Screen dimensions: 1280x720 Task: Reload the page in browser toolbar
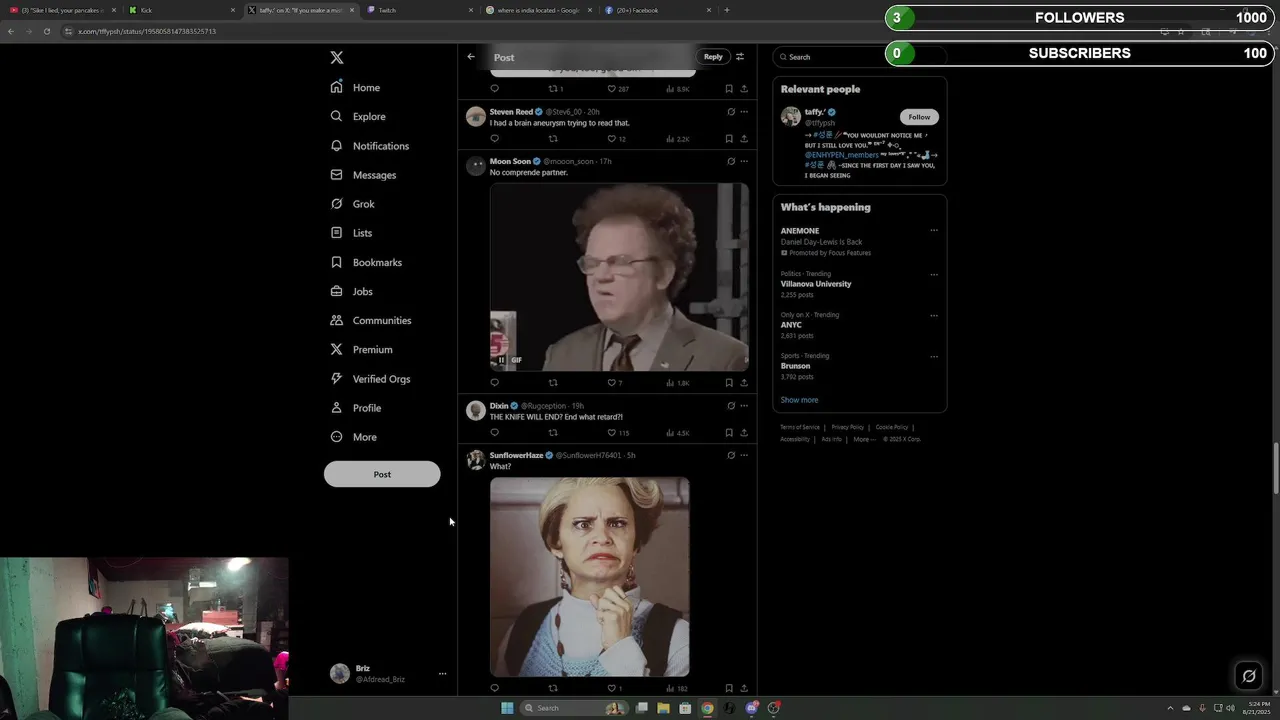(x=46, y=31)
